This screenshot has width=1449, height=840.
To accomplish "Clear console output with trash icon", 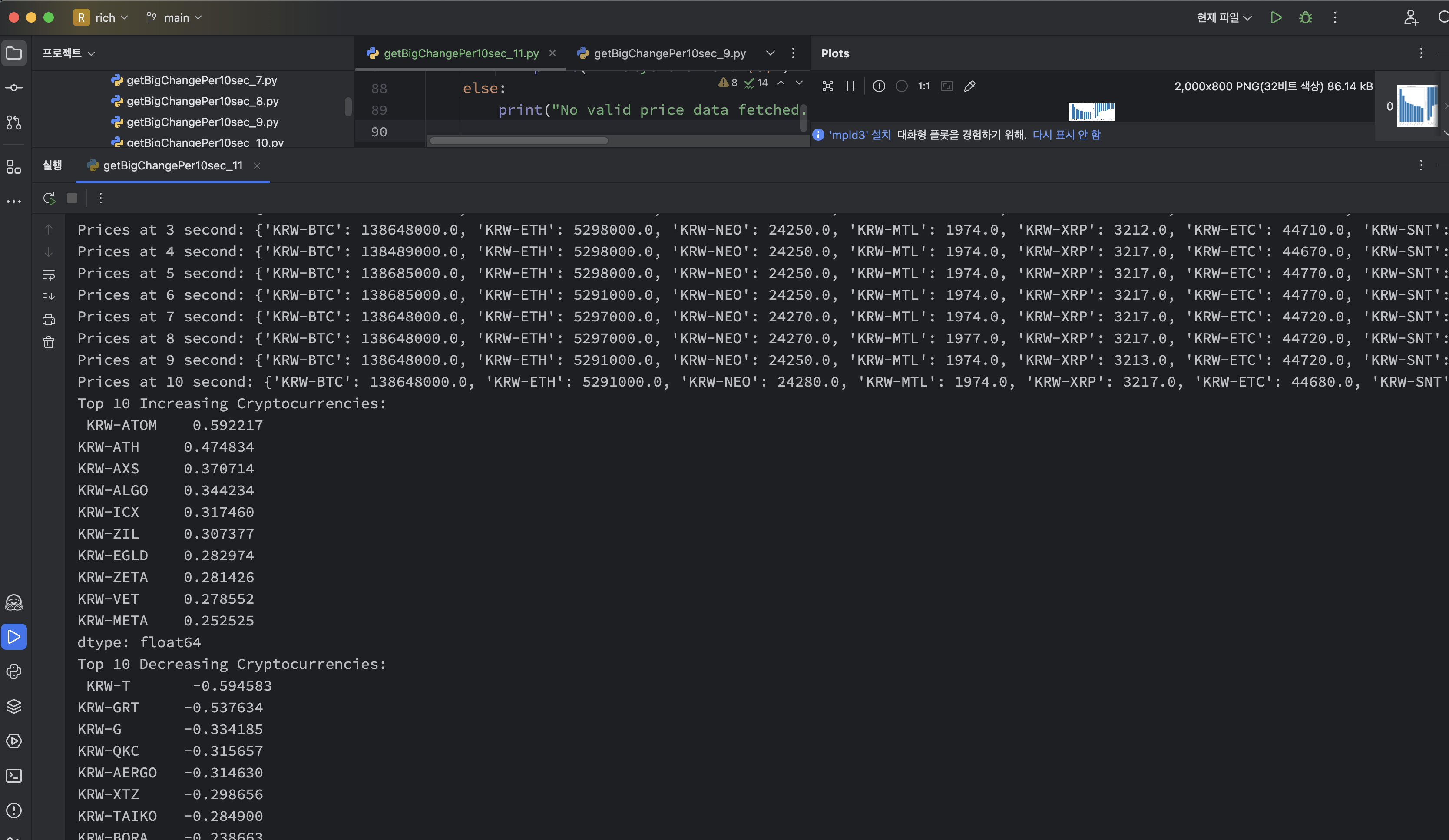I will point(49,343).
